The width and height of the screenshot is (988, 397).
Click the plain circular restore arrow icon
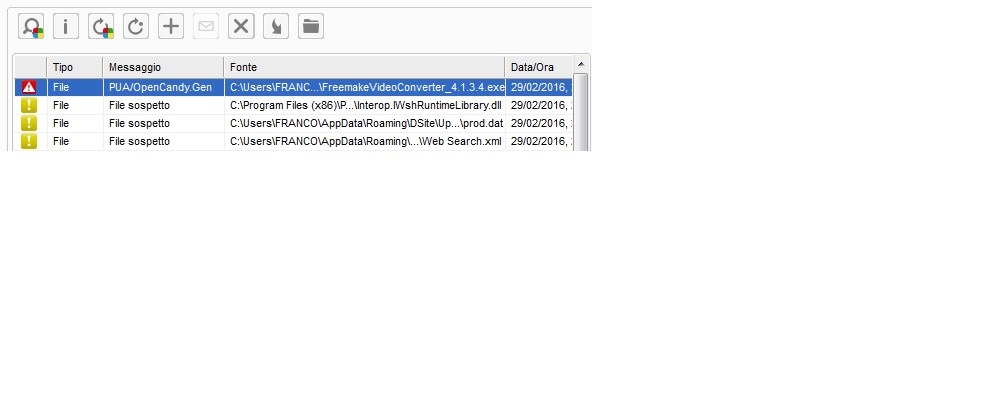point(136,26)
